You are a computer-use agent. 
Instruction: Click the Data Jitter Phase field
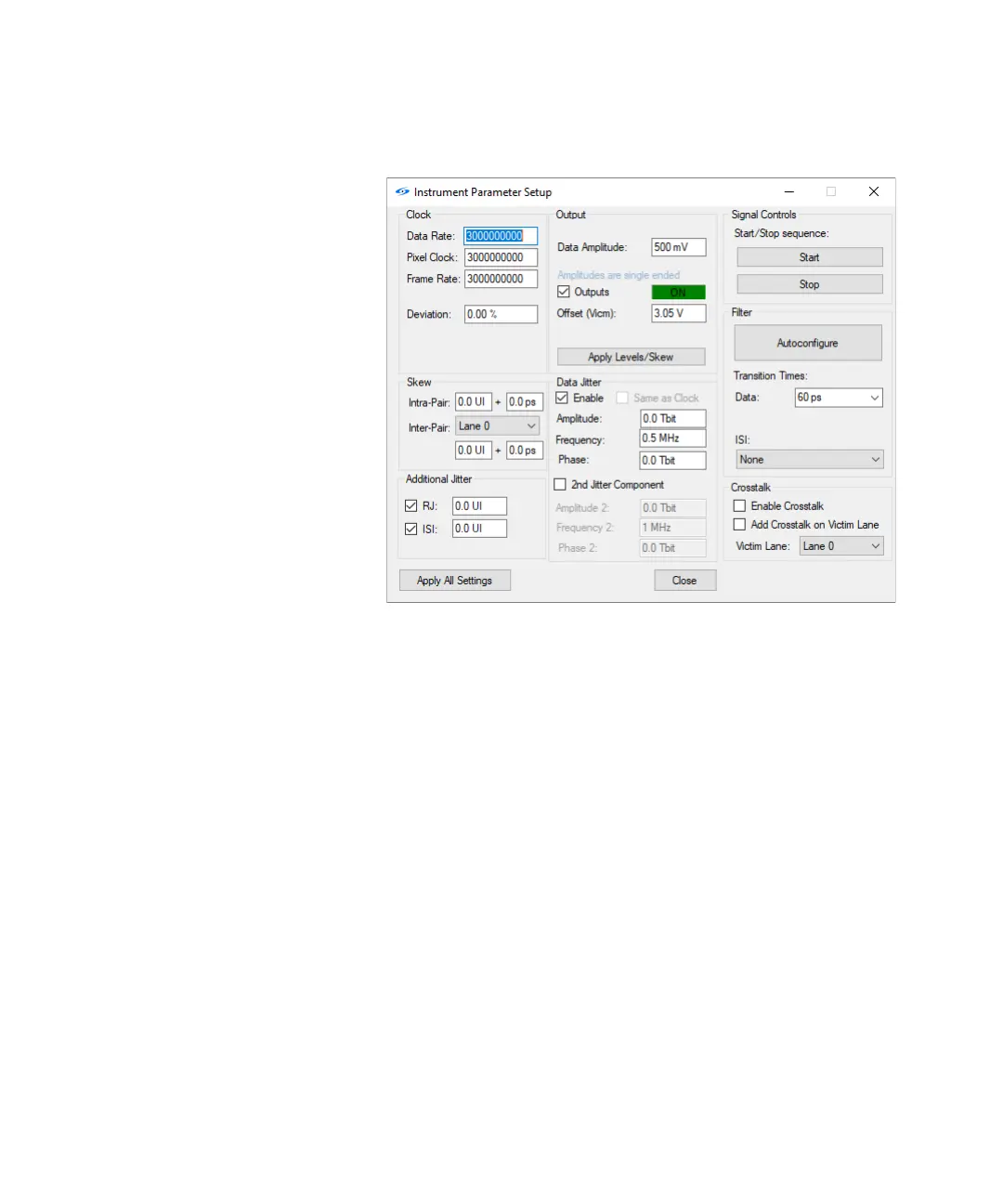[x=673, y=461]
